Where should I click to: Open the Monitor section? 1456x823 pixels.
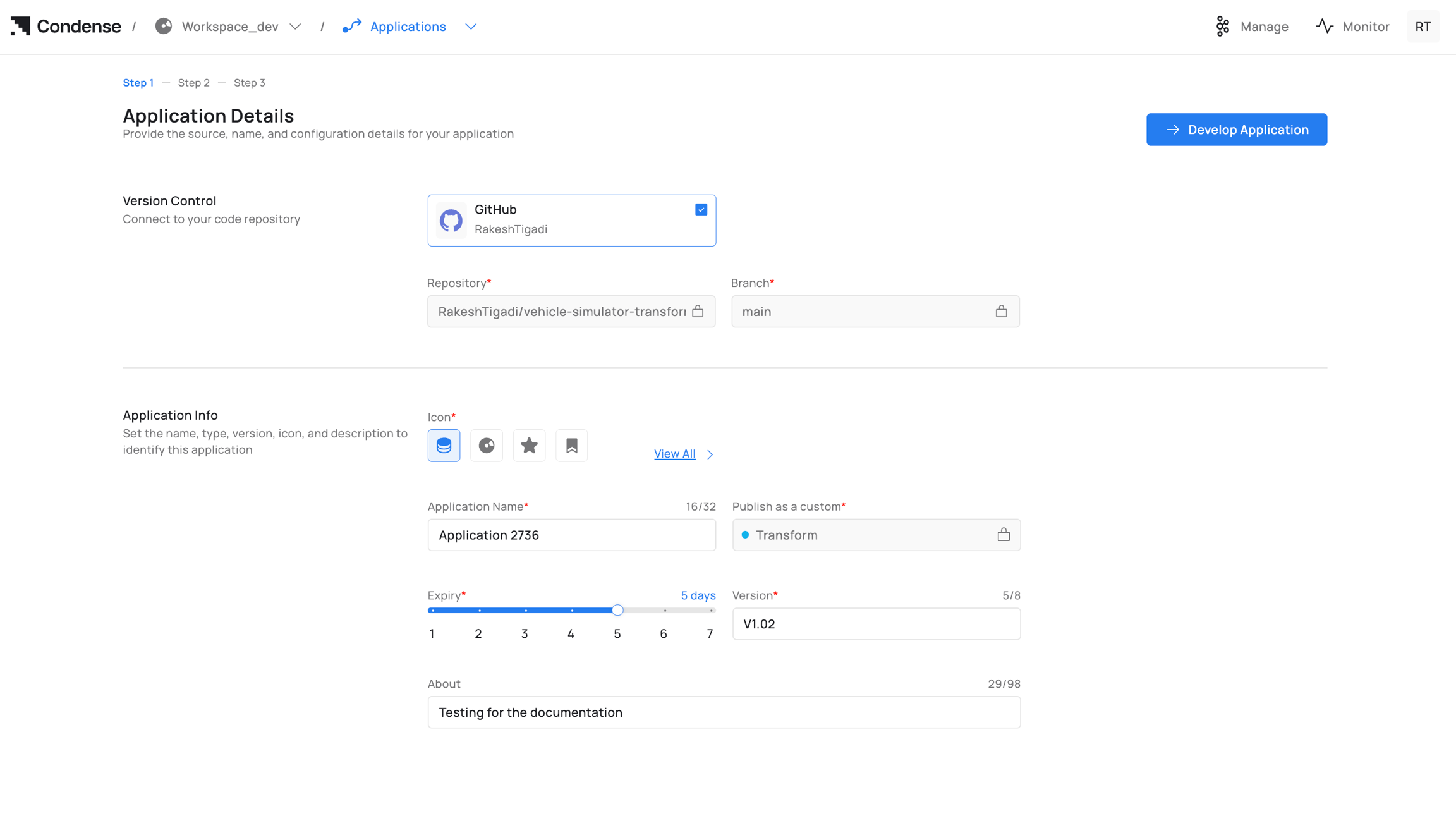click(1353, 27)
